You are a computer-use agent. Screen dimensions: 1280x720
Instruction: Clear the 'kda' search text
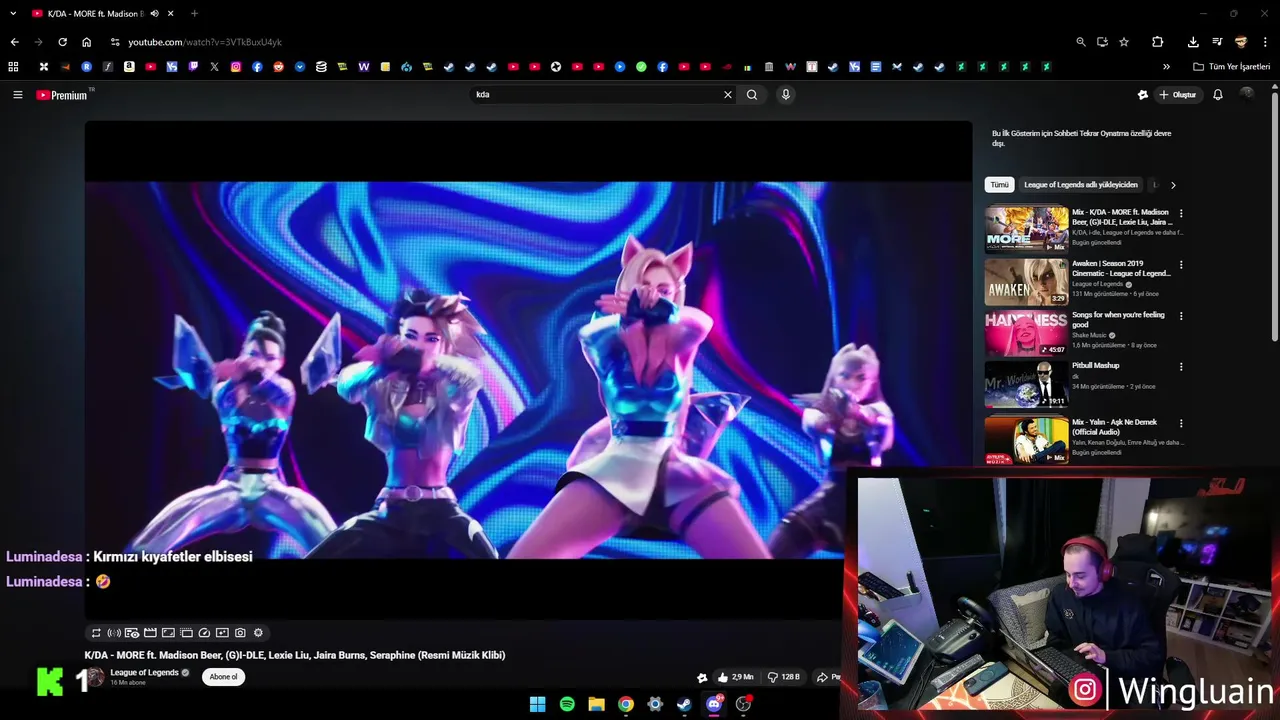(728, 95)
